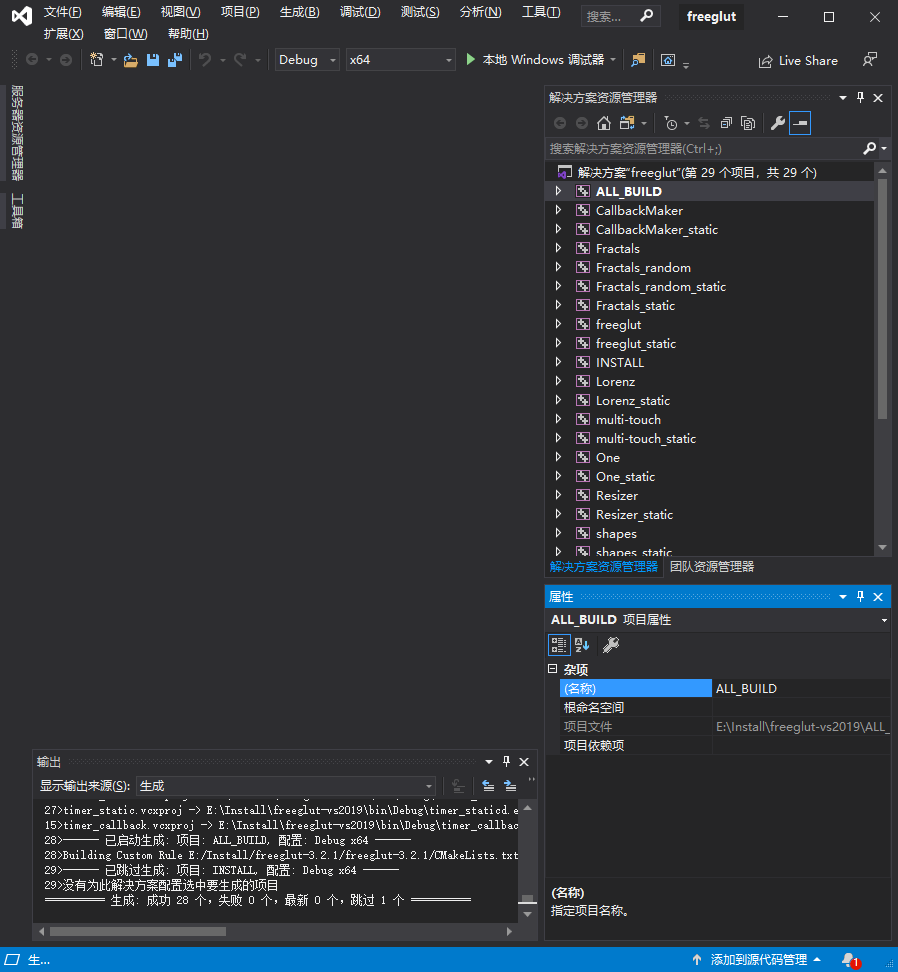
Task: Toggle Preview Selected Items icon in Solution Explorer
Action: pos(800,123)
